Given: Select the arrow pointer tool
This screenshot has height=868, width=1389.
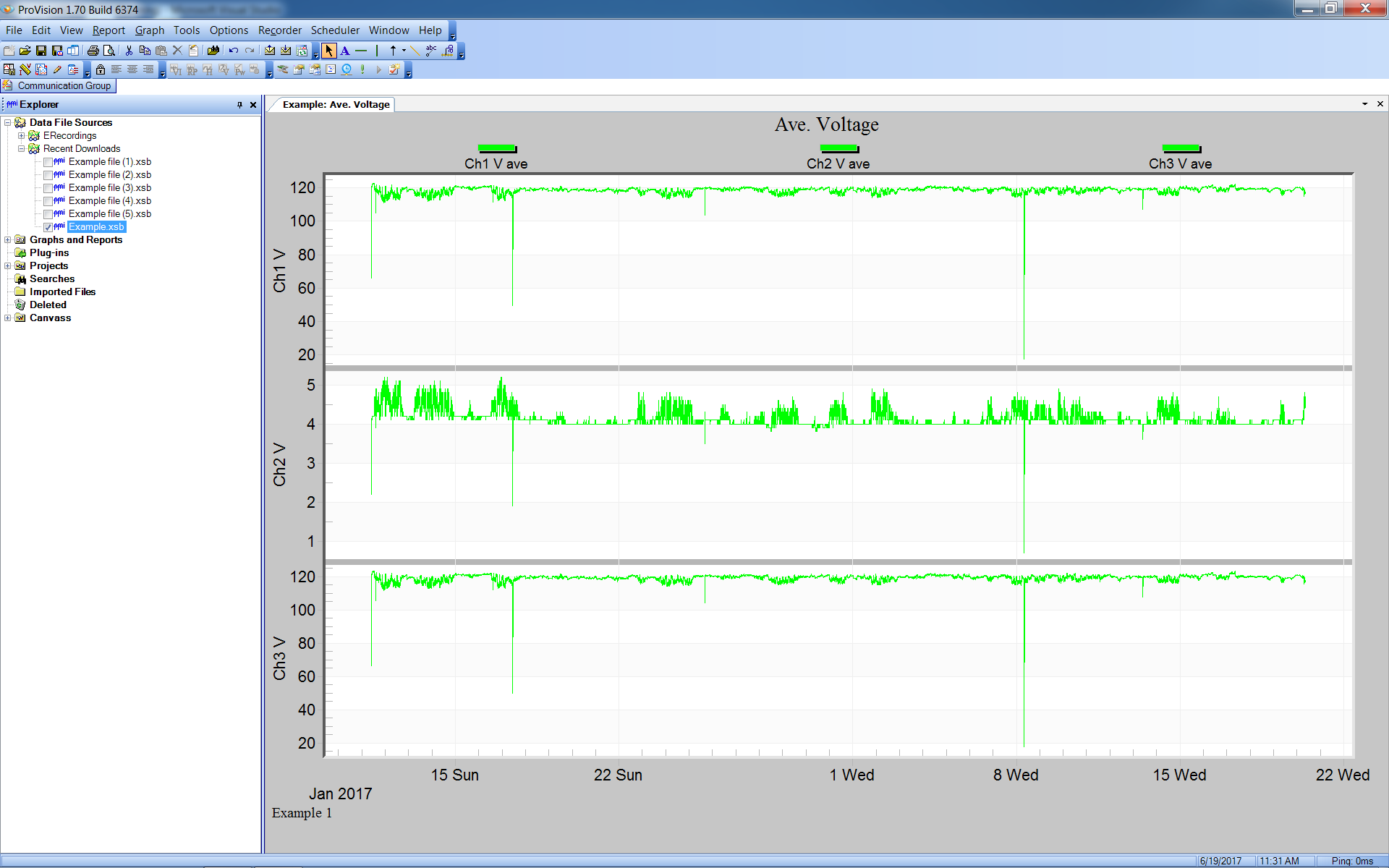Looking at the screenshot, I should pyautogui.click(x=329, y=51).
